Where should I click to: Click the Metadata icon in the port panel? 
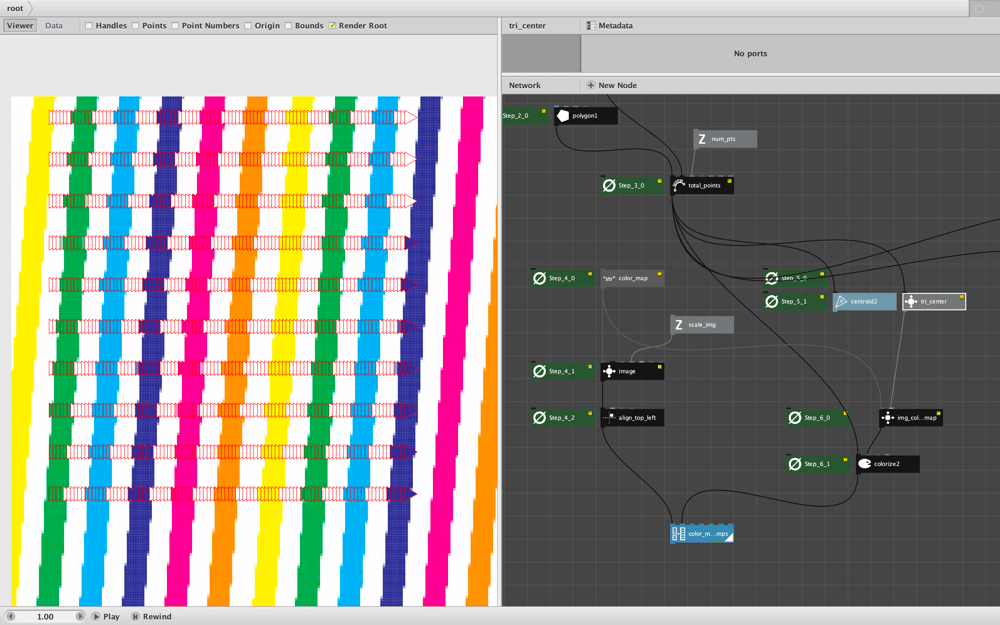pyautogui.click(x=591, y=26)
